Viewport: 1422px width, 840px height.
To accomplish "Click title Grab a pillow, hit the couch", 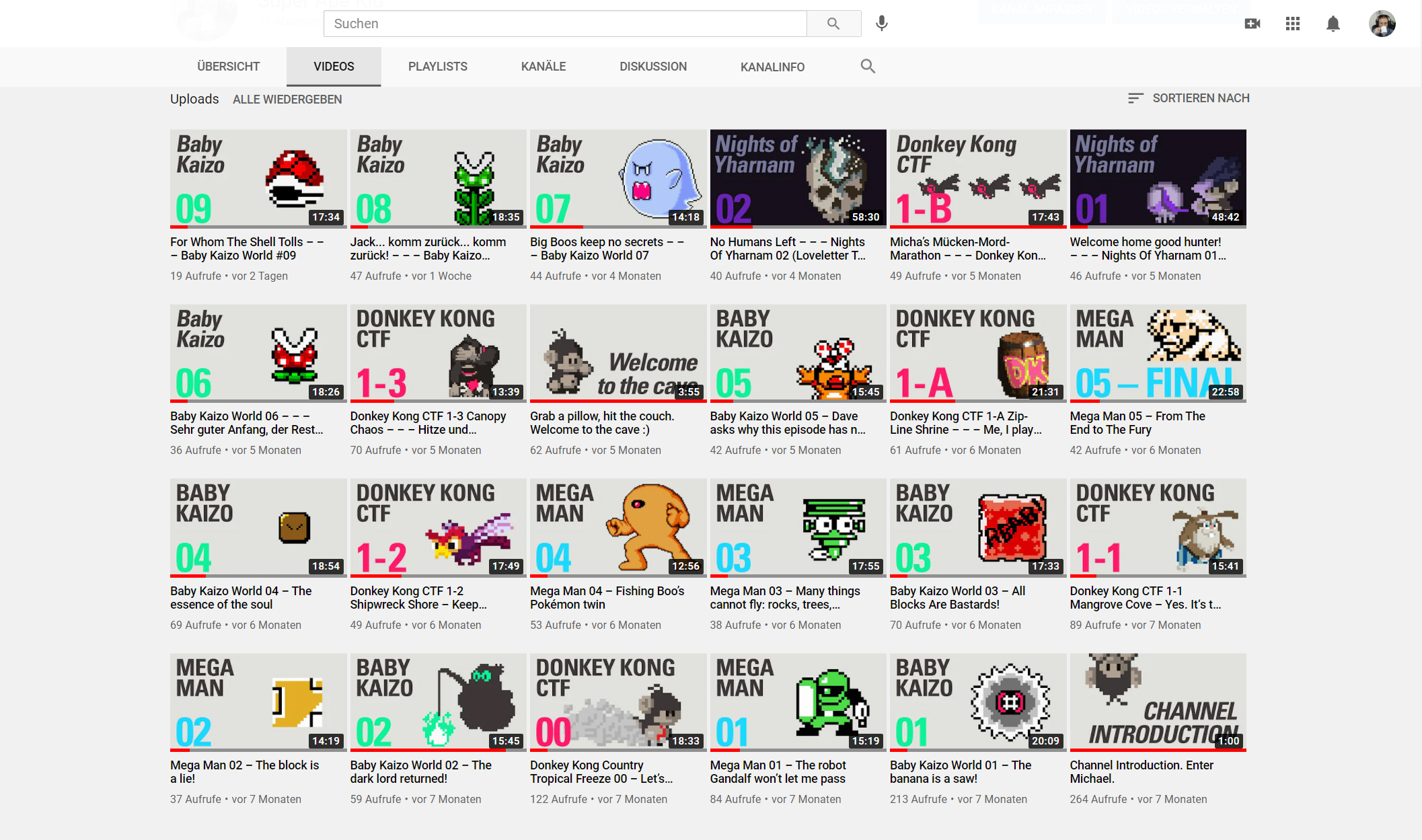I will click(602, 423).
